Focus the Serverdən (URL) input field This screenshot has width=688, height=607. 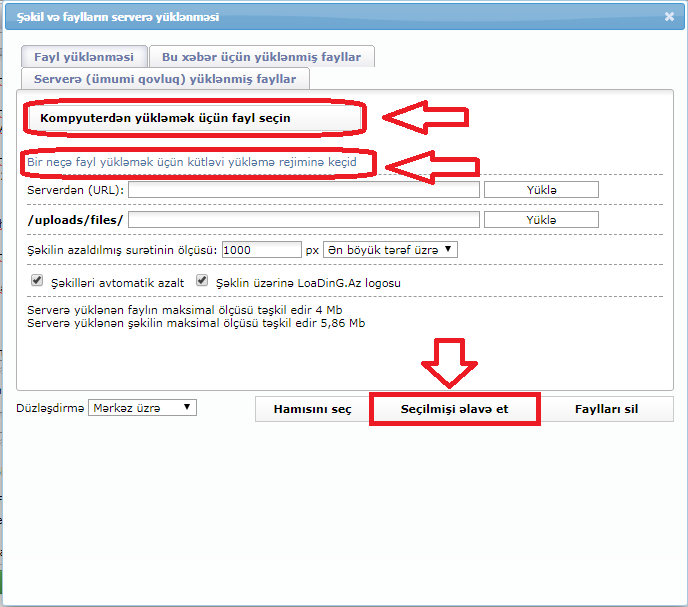304,190
